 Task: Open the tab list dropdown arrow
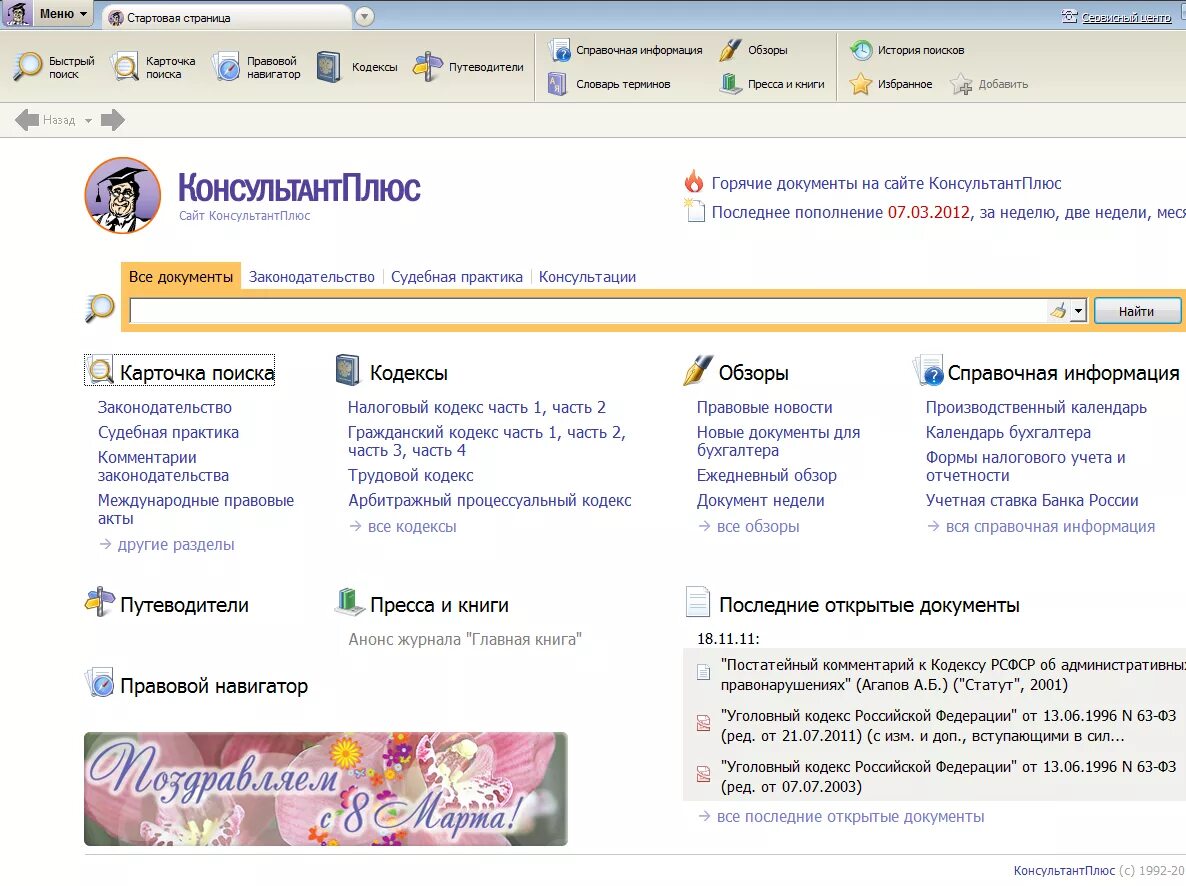365,17
